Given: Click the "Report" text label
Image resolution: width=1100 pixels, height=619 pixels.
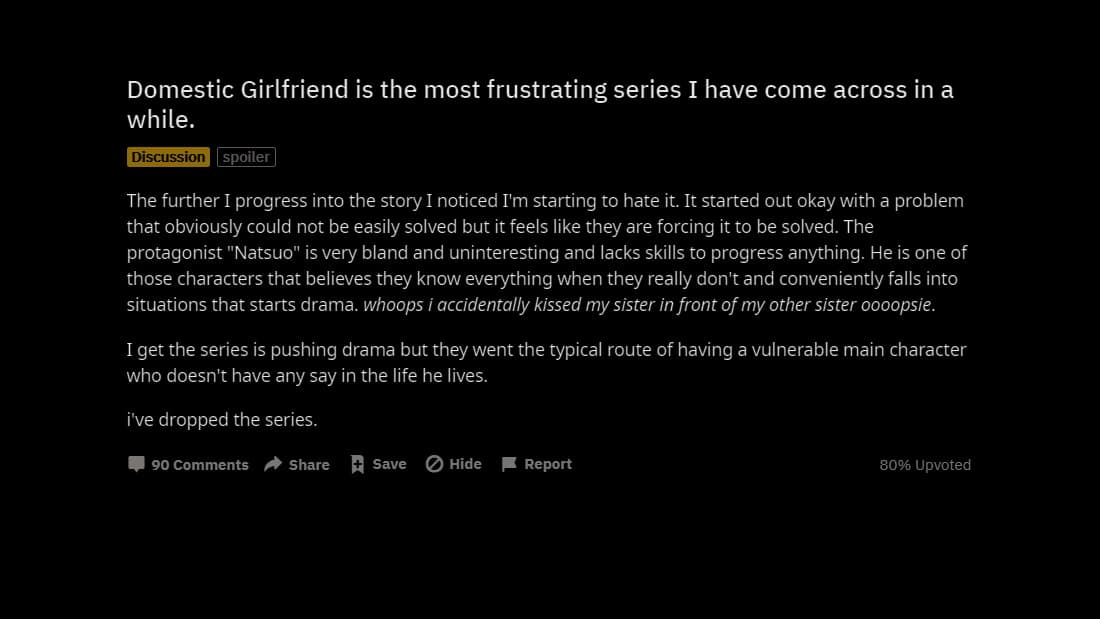Looking at the screenshot, I should tap(548, 464).
